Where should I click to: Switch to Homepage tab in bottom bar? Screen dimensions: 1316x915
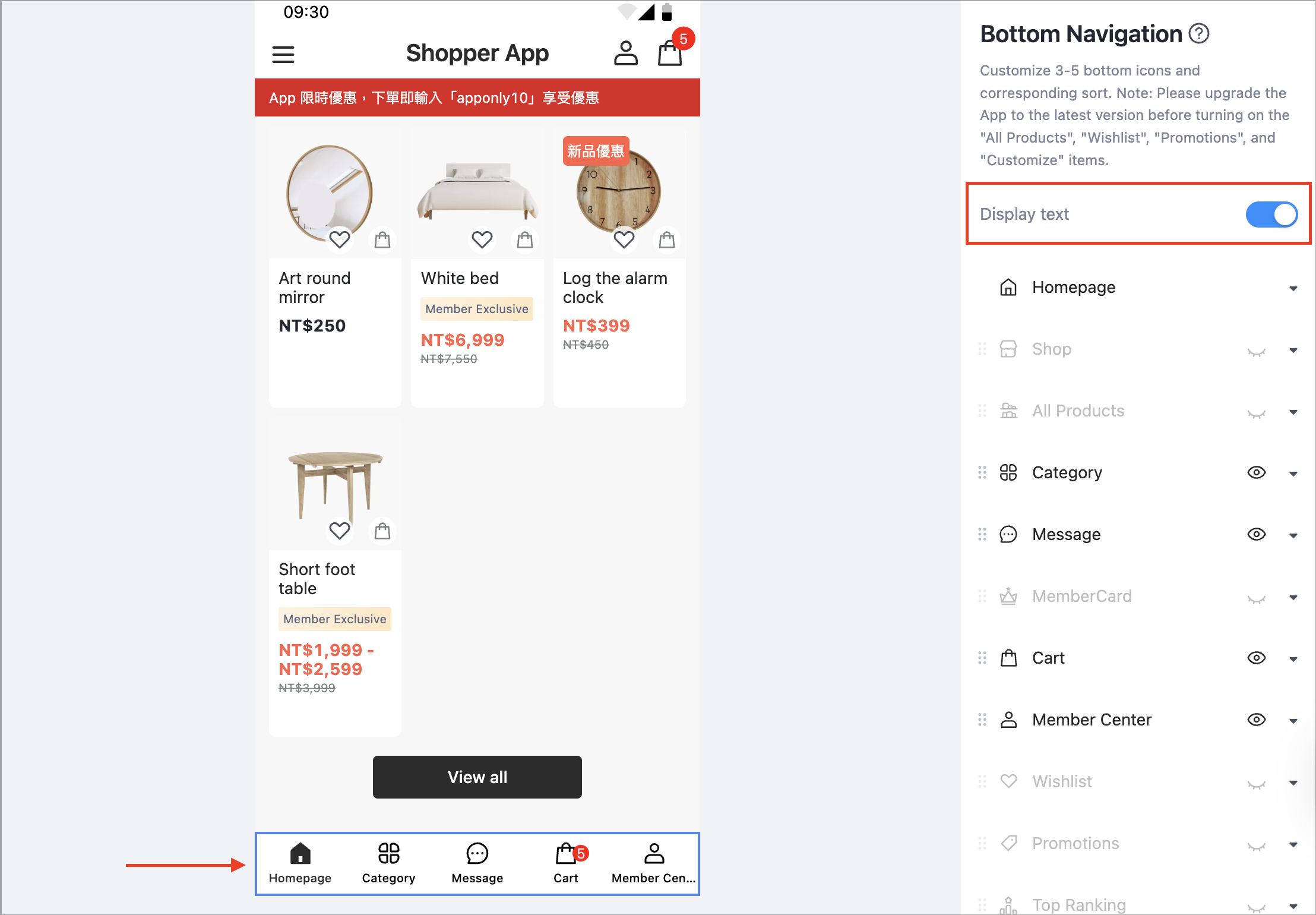(300, 864)
